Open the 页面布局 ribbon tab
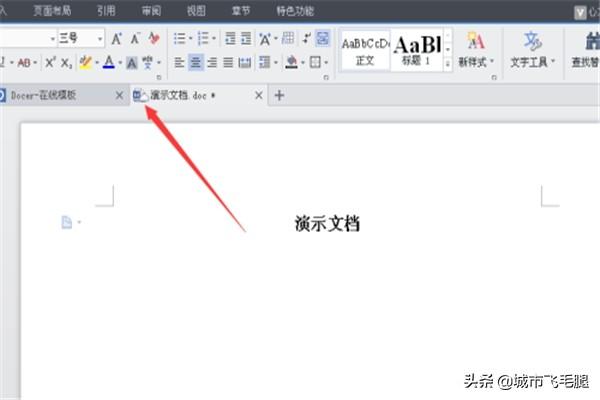600x400 pixels. [52, 11]
